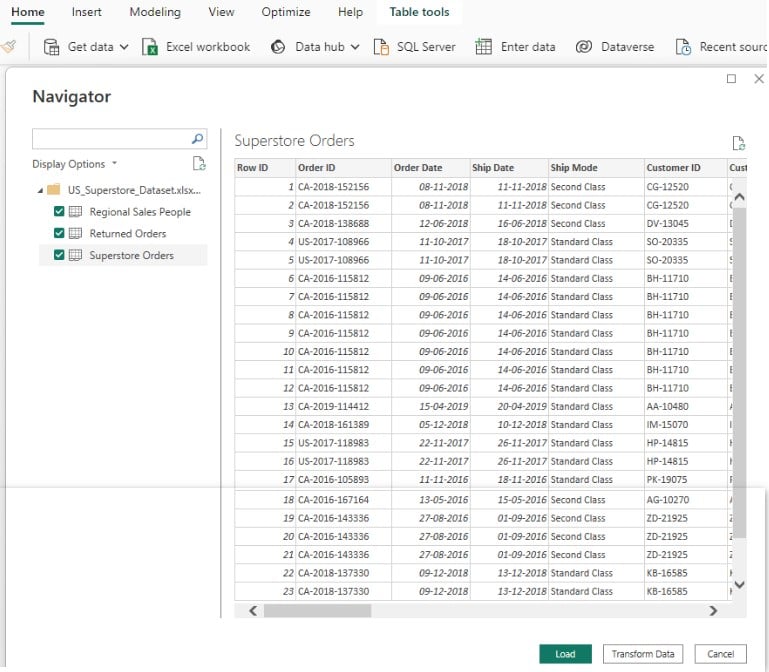This screenshot has width=769, height=672.
Task: Click the SQL Server icon
Action: click(x=381, y=47)
